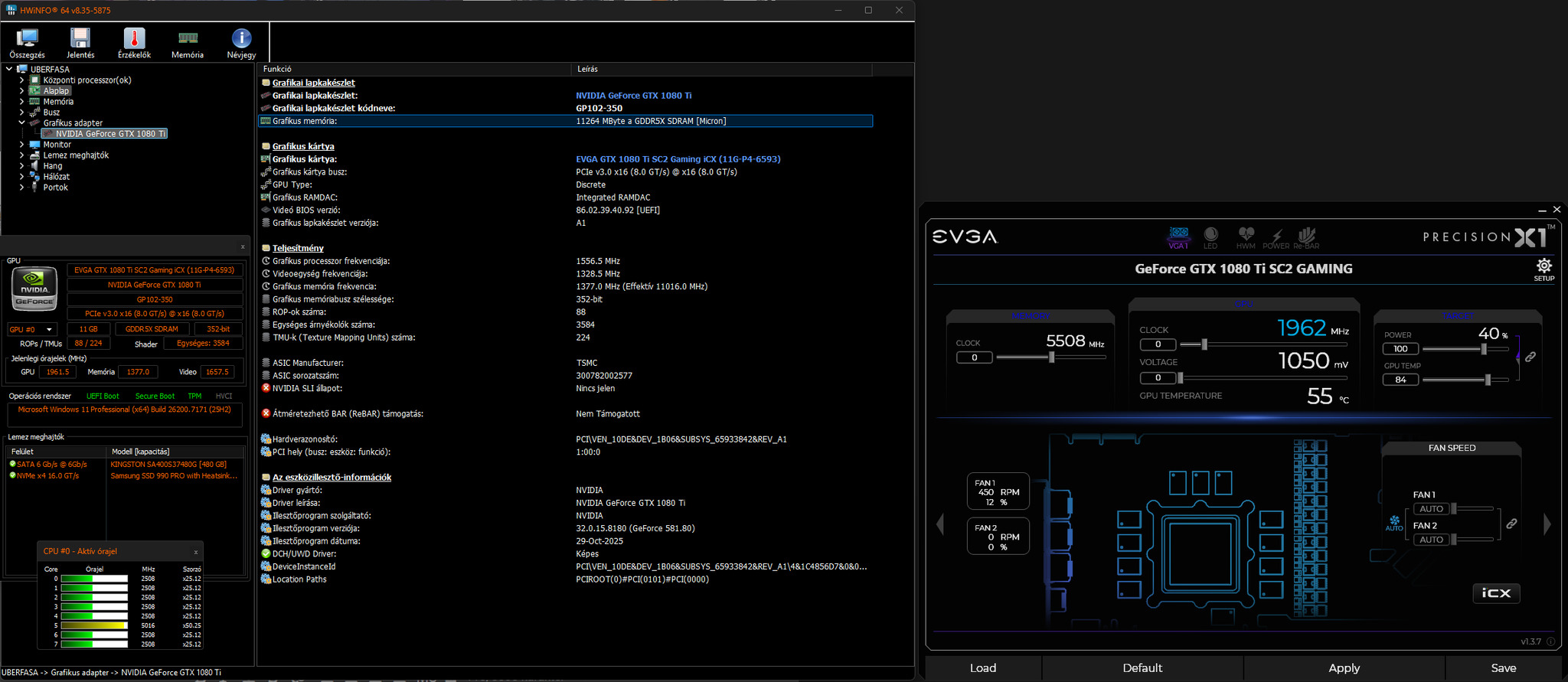The image size is (1568, 682).
Task: Toggle FAN 2 AUTO box
Action: tap(1431, 540)
